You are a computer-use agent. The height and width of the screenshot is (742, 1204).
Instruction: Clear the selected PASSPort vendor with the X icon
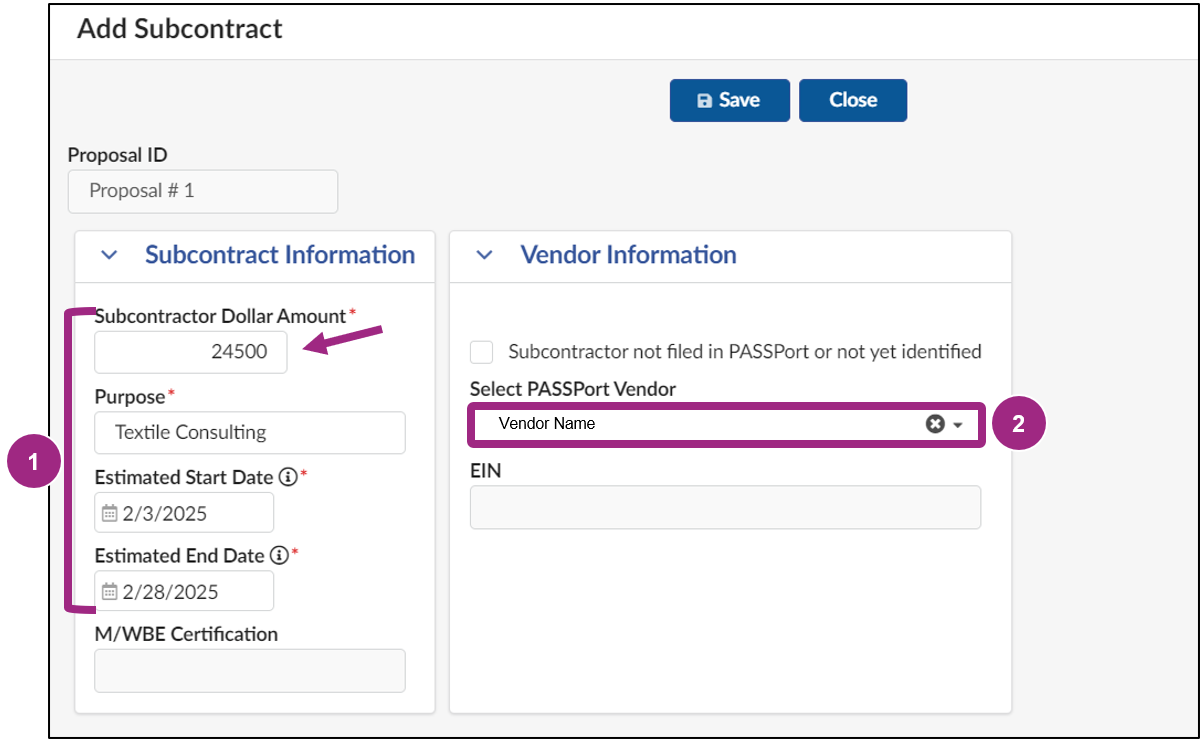[x=935, y=424]
